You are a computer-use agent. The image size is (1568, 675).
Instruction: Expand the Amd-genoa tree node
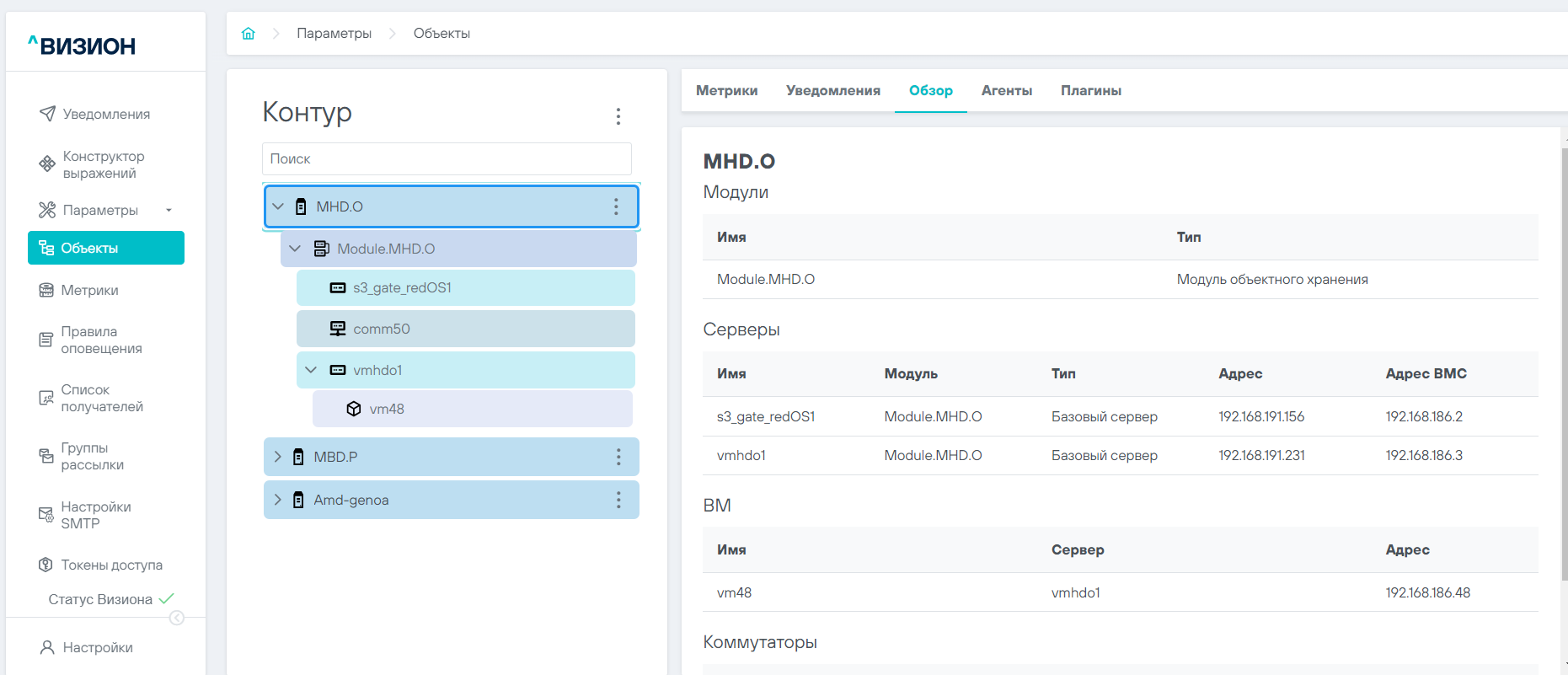point(278,500)
